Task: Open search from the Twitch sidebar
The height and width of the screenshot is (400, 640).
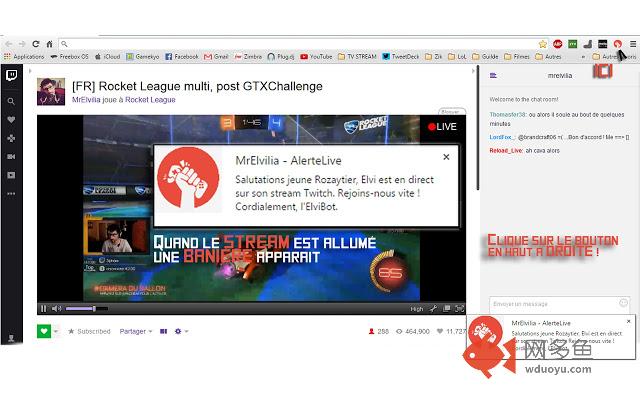Action: pyautogui.click(x=11, y=102)
